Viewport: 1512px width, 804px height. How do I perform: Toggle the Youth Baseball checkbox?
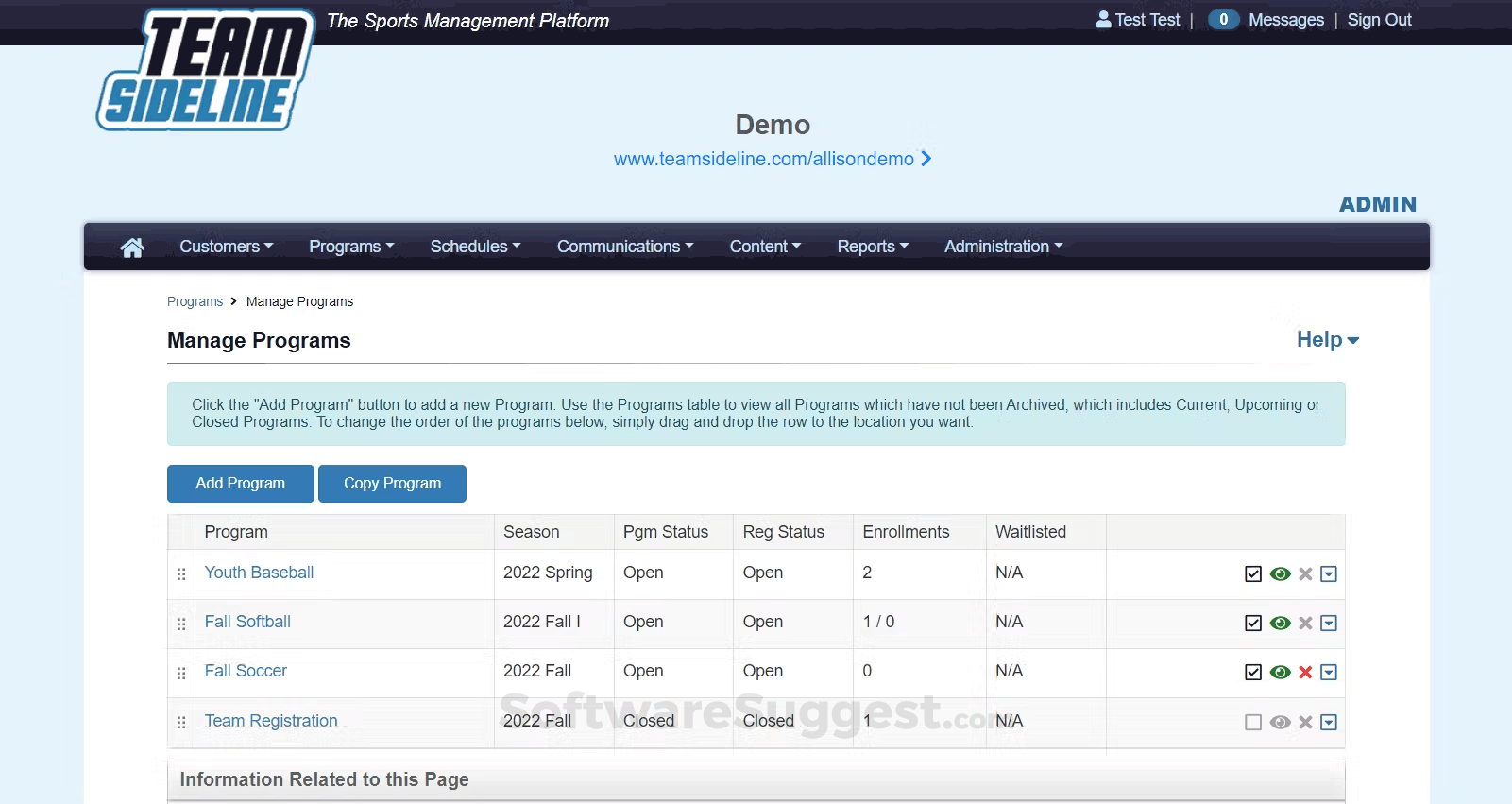[1253, 574]
